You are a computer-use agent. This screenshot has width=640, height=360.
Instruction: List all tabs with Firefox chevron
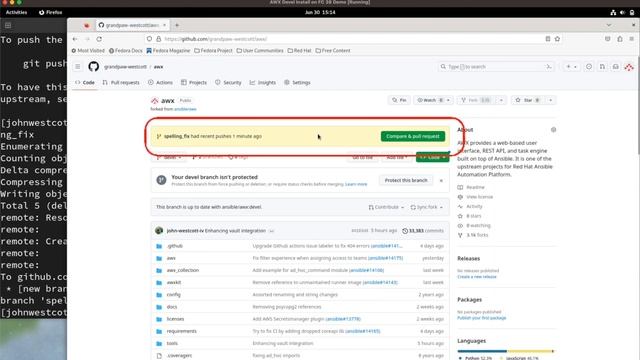[x=609, y=25]
